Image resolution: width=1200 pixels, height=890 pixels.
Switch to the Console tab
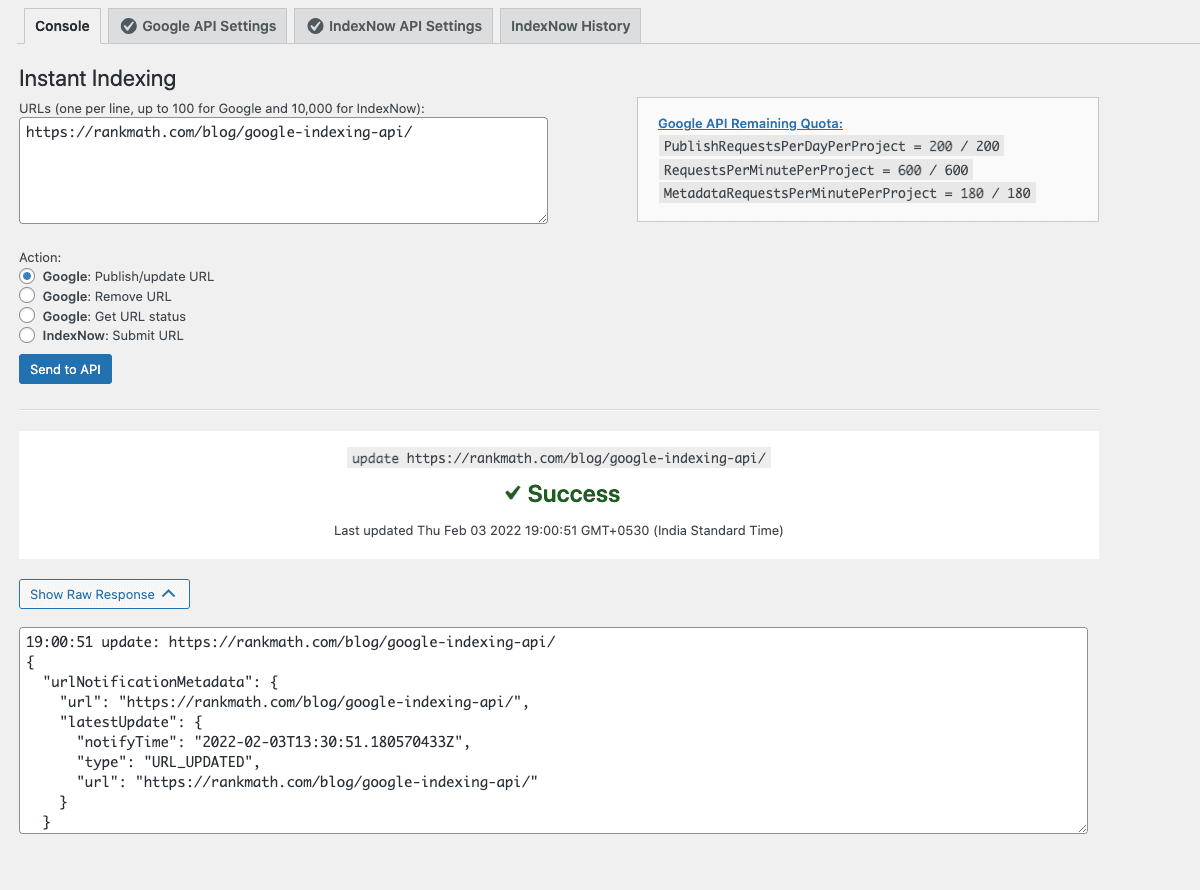pos(62,26)
